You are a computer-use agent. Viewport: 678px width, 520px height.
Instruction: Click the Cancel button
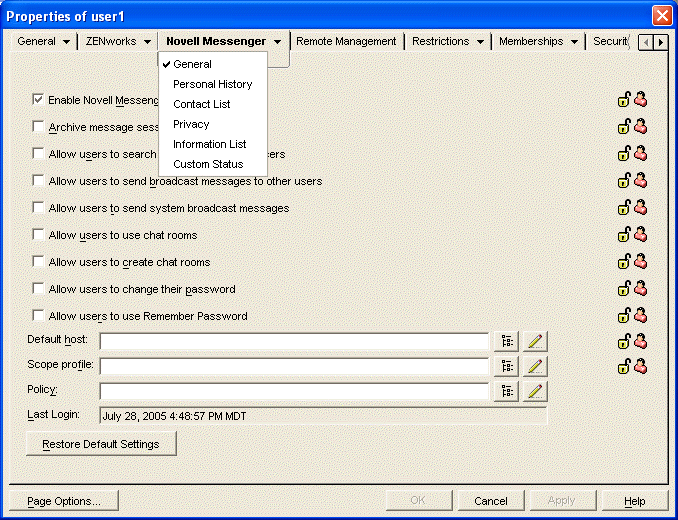click(491, 501)
